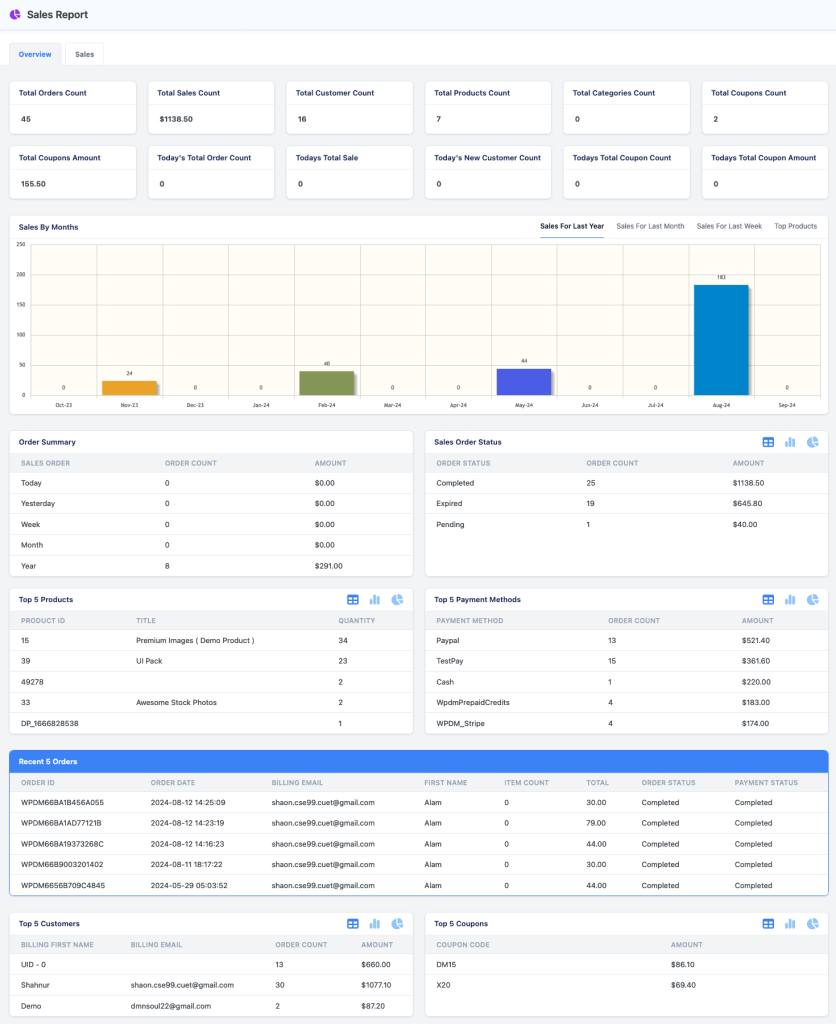The image size is (836, 1024).
Task: Show Sales Order Status as pie chart
Action: tap(812, 442)
